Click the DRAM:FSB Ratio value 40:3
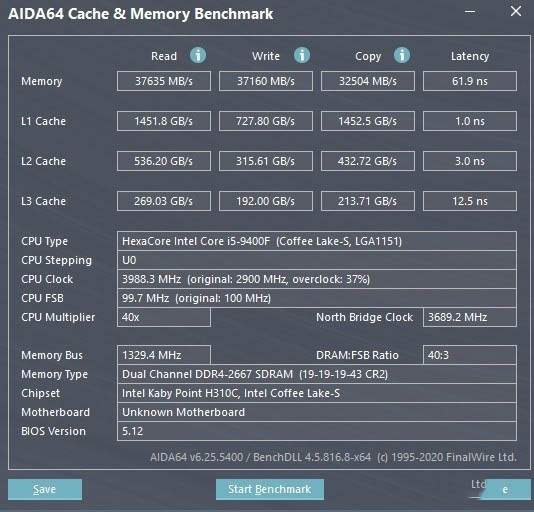The height and width of the screenshot is (512, 534). (470, 355)
